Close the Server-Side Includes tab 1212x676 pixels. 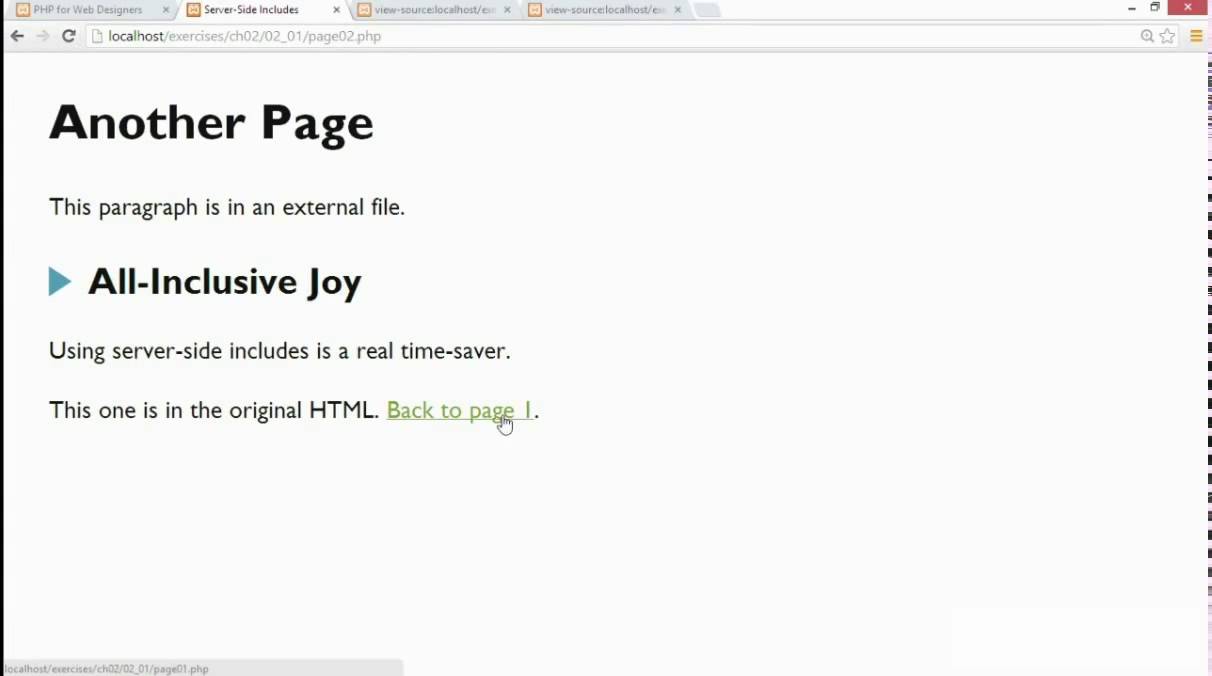(336, 10)
